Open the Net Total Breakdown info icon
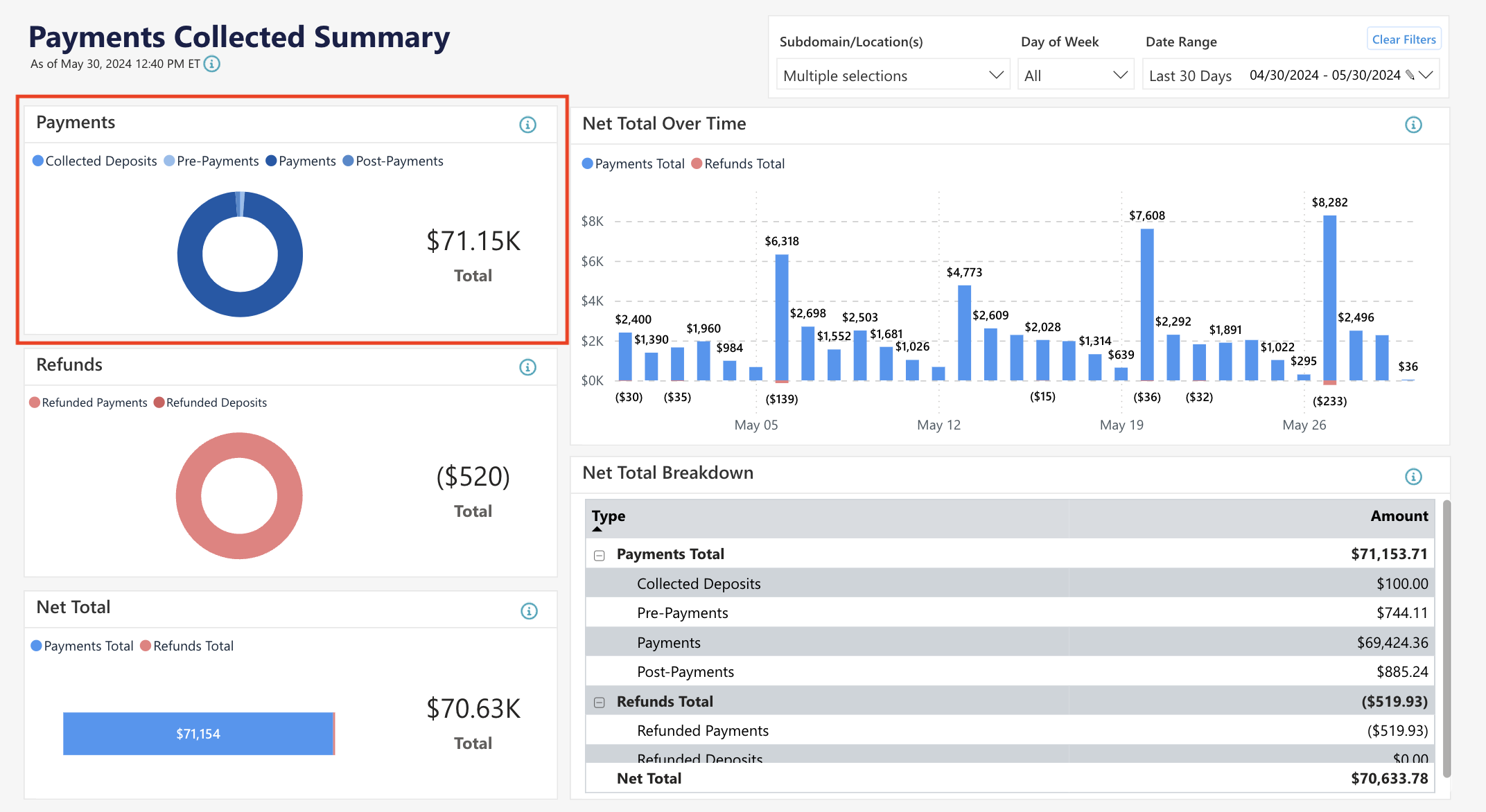The image size is (1486, 812). click(x=1414, y=476)
